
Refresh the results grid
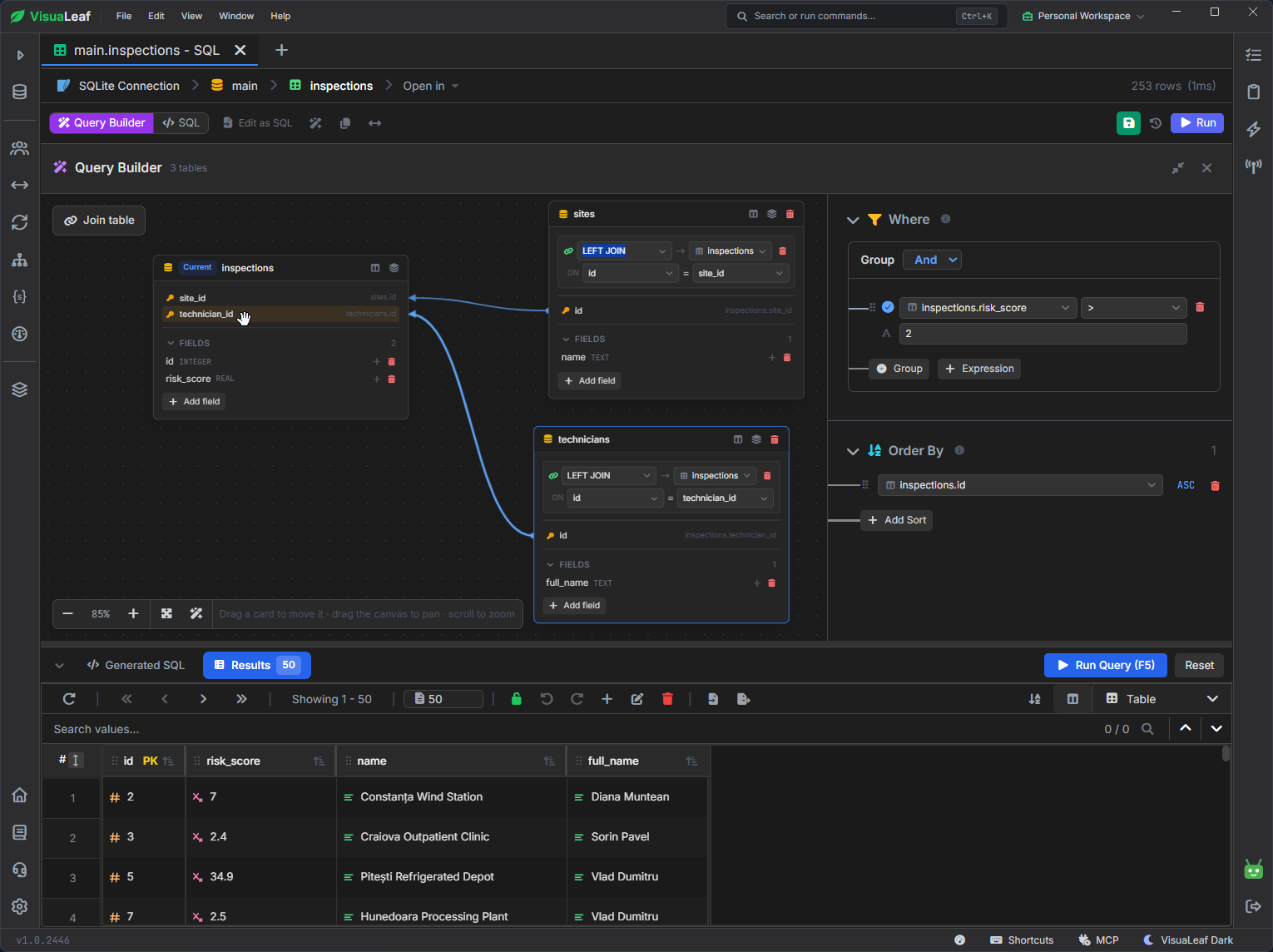coord(69,699)
